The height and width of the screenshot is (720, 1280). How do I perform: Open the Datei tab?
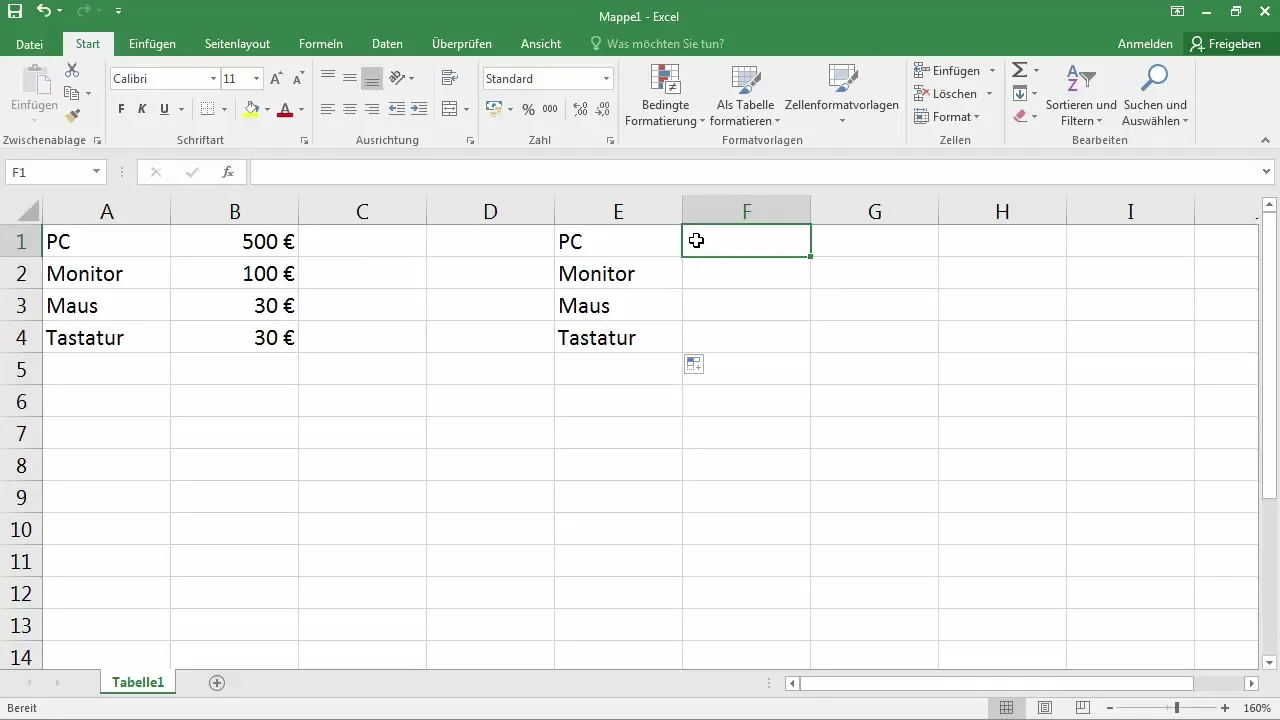(x=30, y=44)
